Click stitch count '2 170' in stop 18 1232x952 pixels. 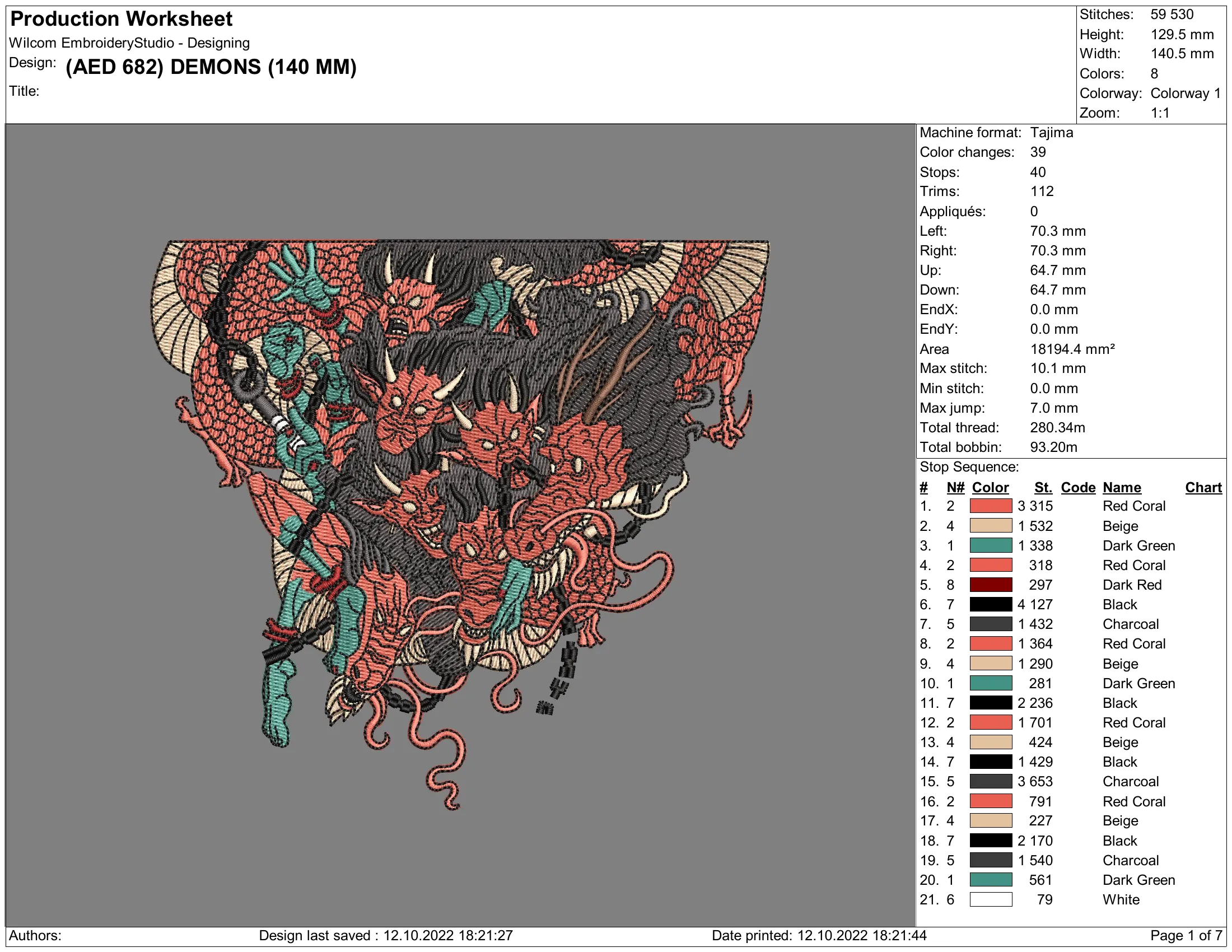(1035, 841)
